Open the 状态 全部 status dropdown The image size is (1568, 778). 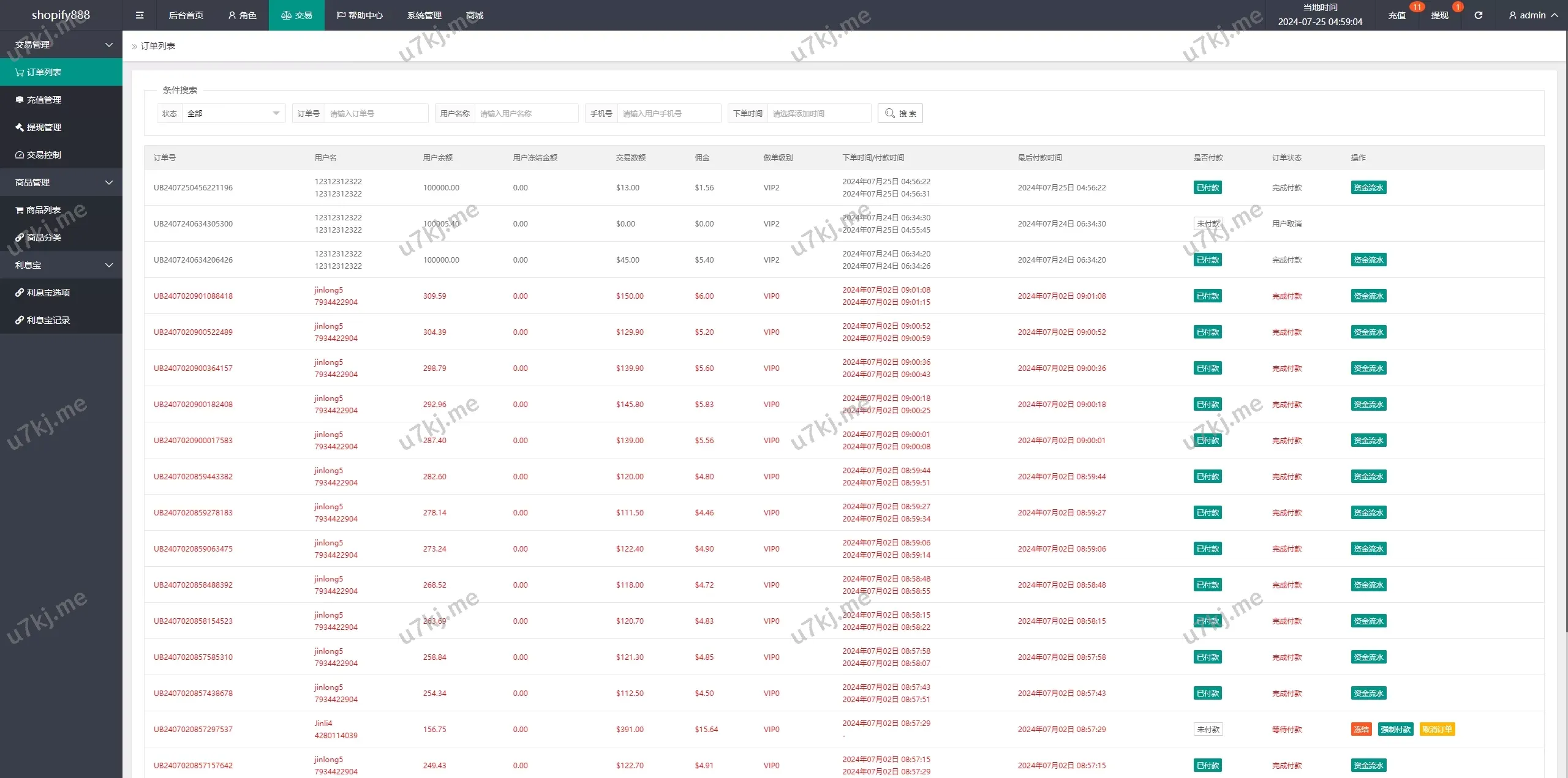(x=233, y=113)
